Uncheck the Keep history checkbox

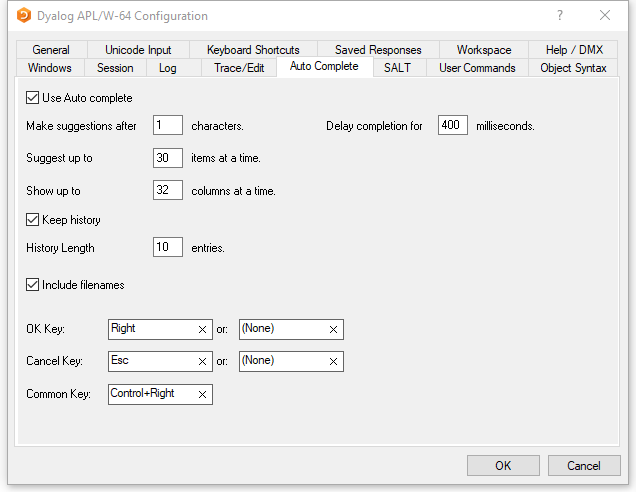32,219
